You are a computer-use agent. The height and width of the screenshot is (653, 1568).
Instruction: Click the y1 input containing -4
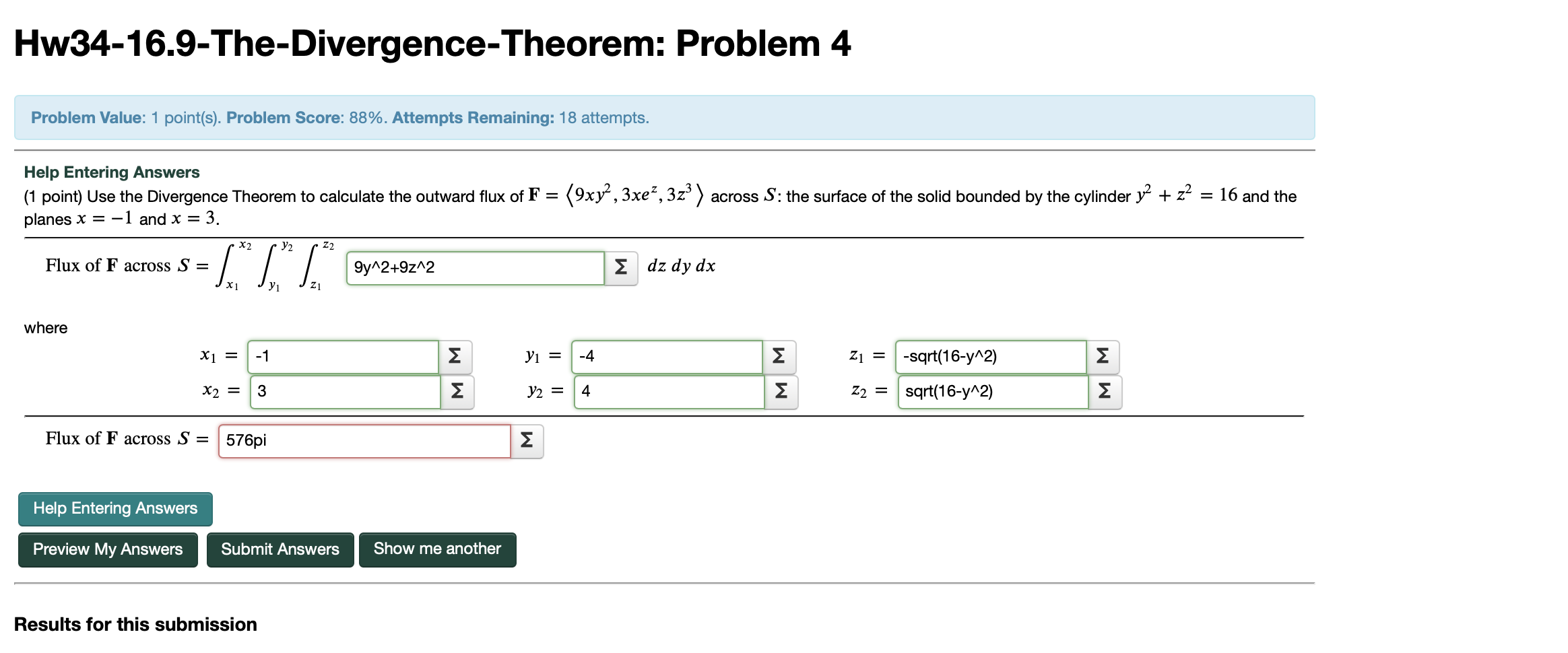(x=667, y=356)
